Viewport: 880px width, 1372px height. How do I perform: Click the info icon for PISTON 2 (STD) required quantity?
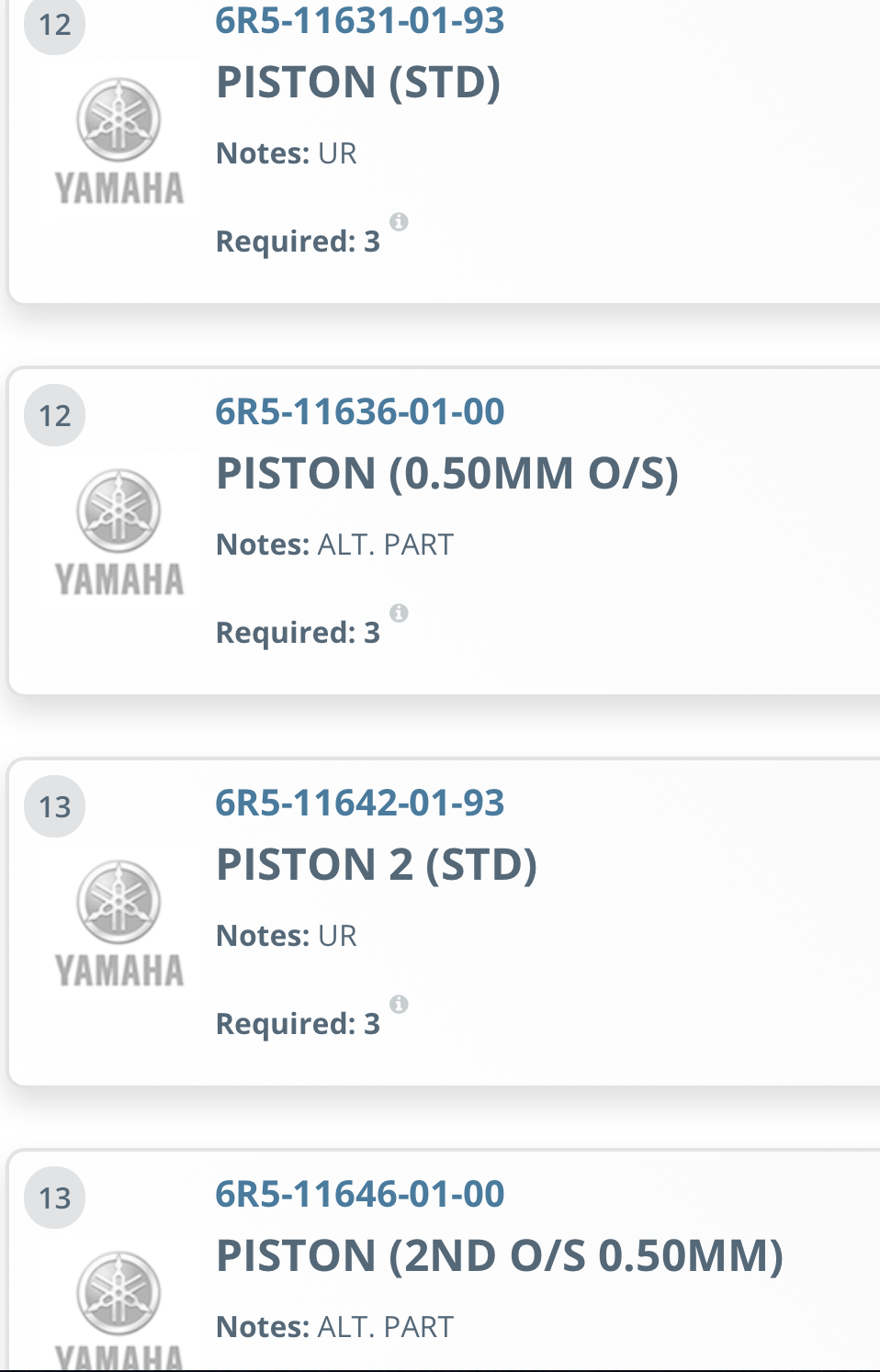pyautogui.click(x=398, y=1003)
